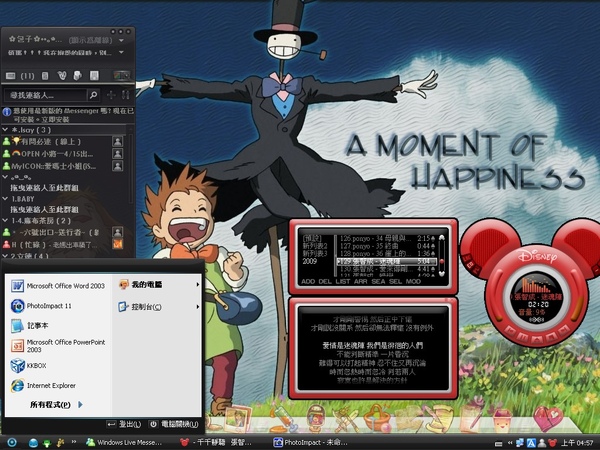Switch to 千千靜聽 player taskbar button
The width and height of the screenshot is (600, 450).
click(215, 442)
